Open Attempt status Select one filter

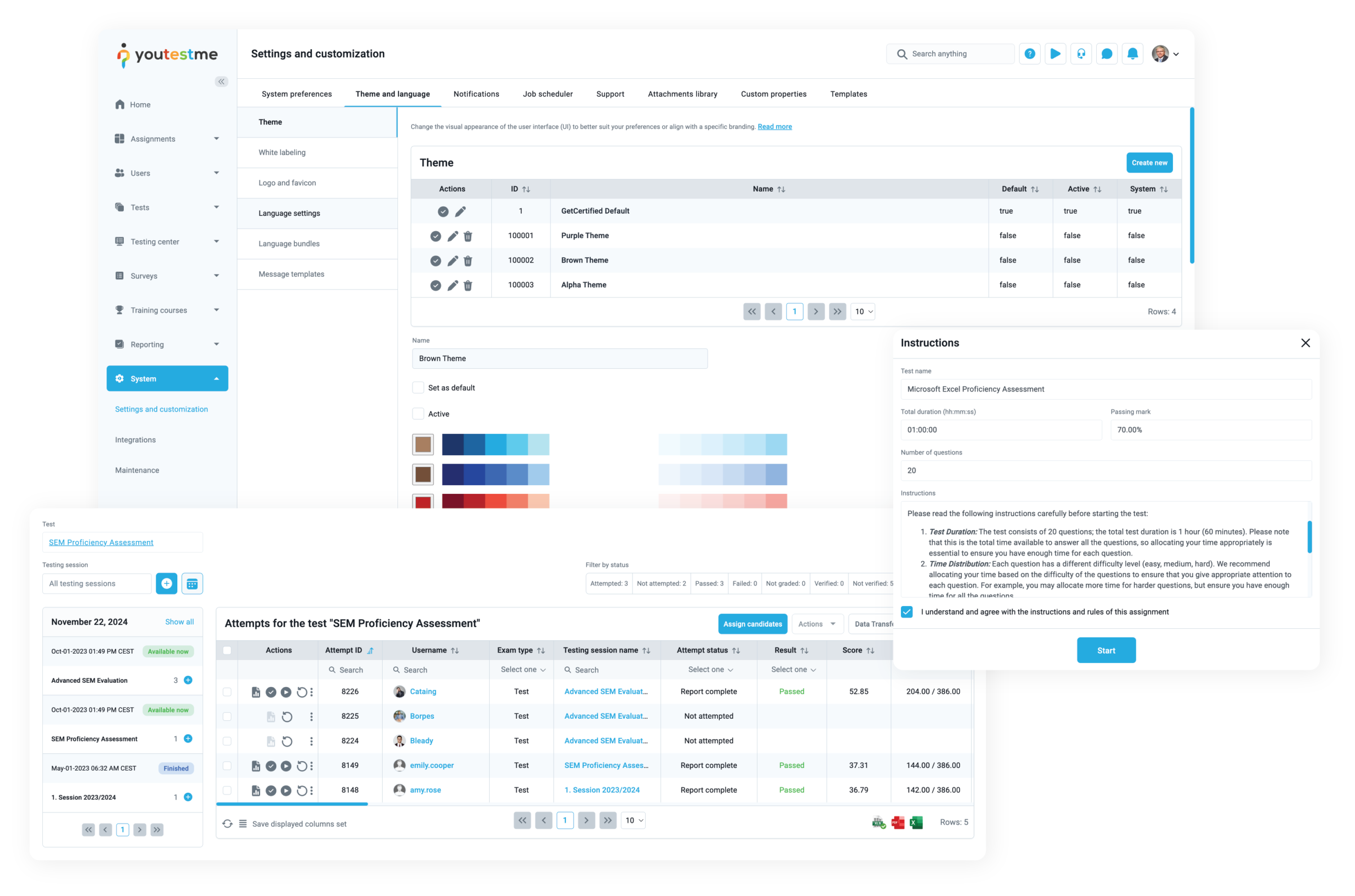coord(710,669)
